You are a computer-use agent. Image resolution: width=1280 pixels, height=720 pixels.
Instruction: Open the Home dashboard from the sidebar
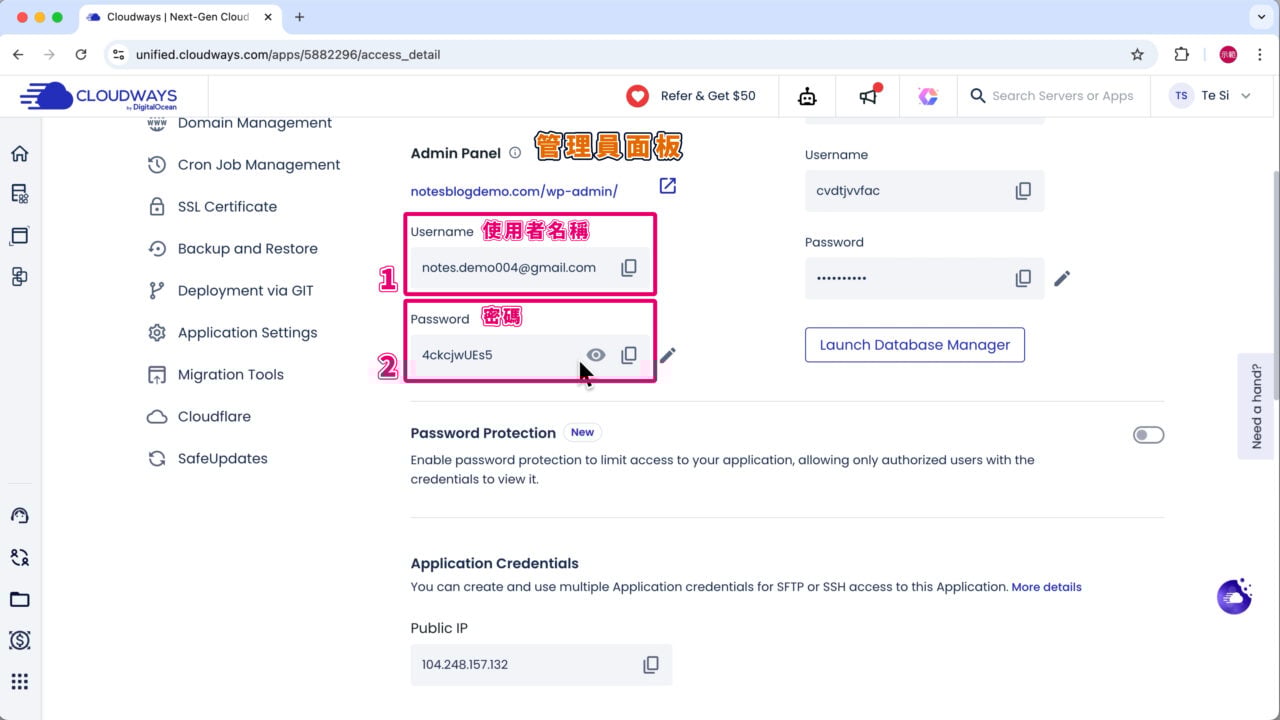[x=19, y=153]
